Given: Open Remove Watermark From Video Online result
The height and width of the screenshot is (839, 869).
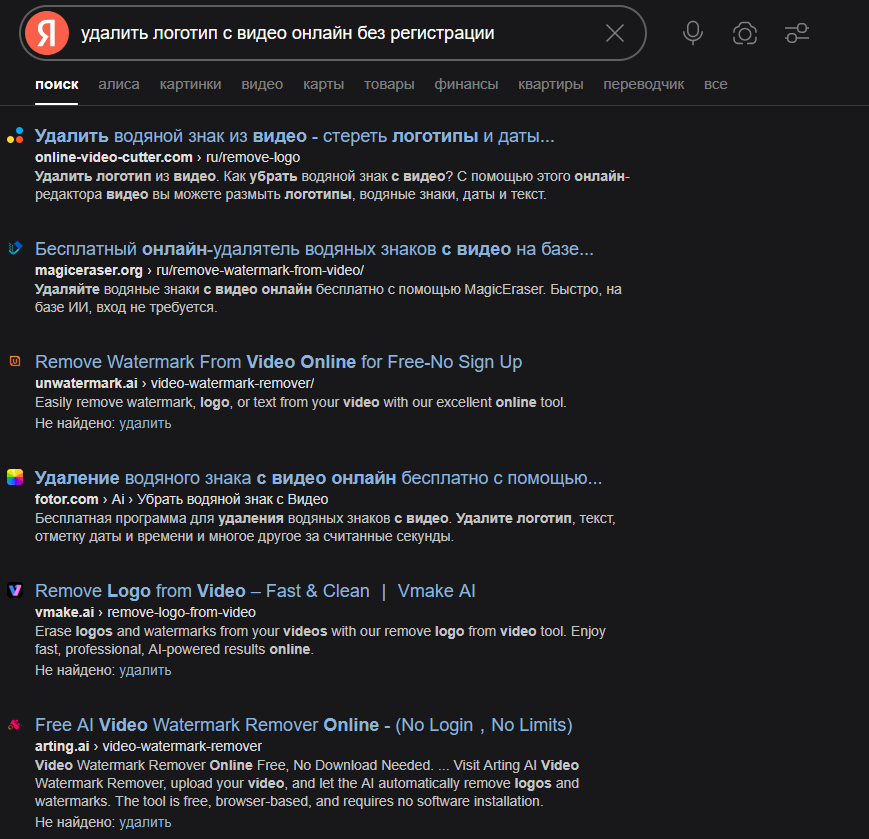Looking at the screenshot, I should [278, 362].
